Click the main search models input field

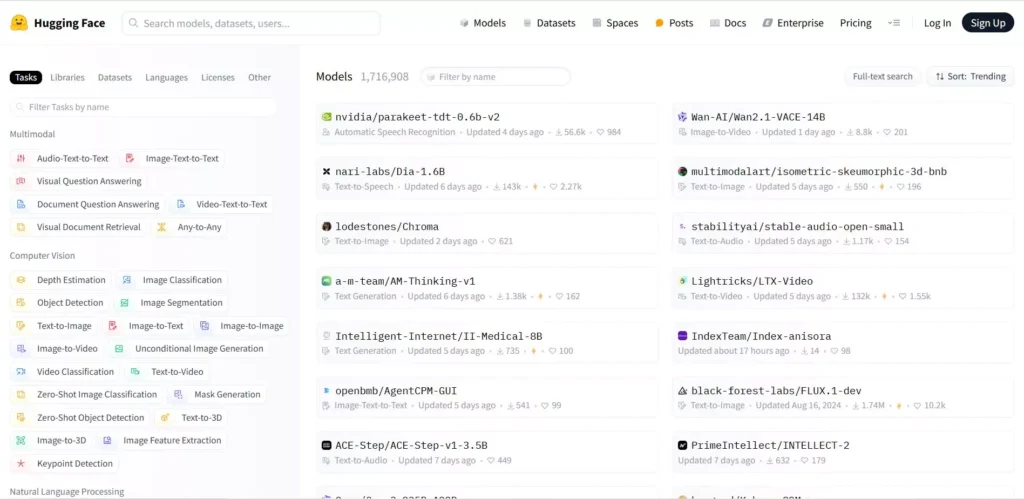pos(251,23)
